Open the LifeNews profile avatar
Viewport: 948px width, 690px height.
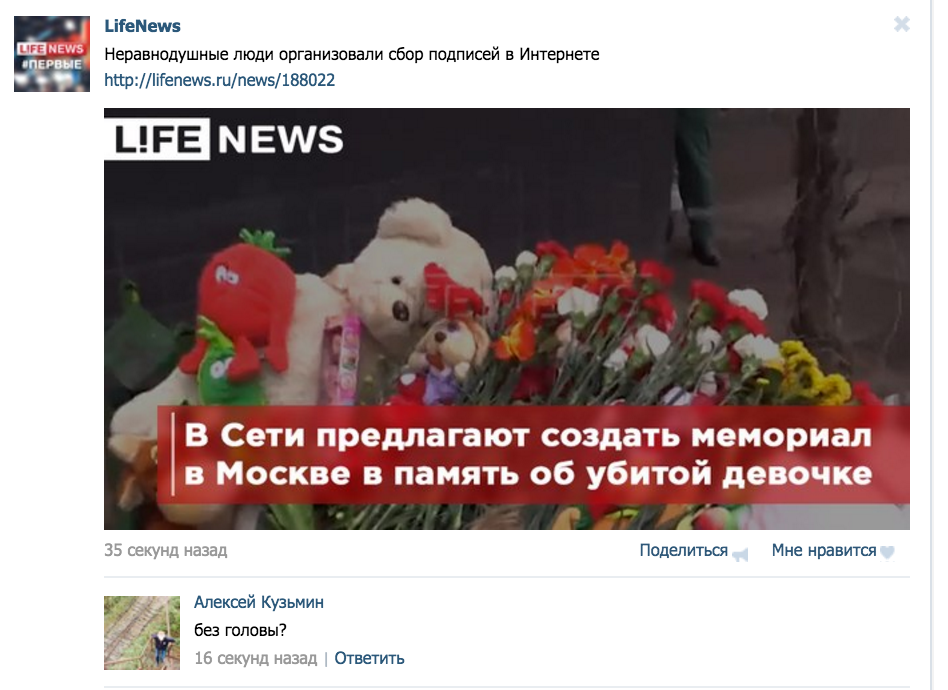click(52, 54)
